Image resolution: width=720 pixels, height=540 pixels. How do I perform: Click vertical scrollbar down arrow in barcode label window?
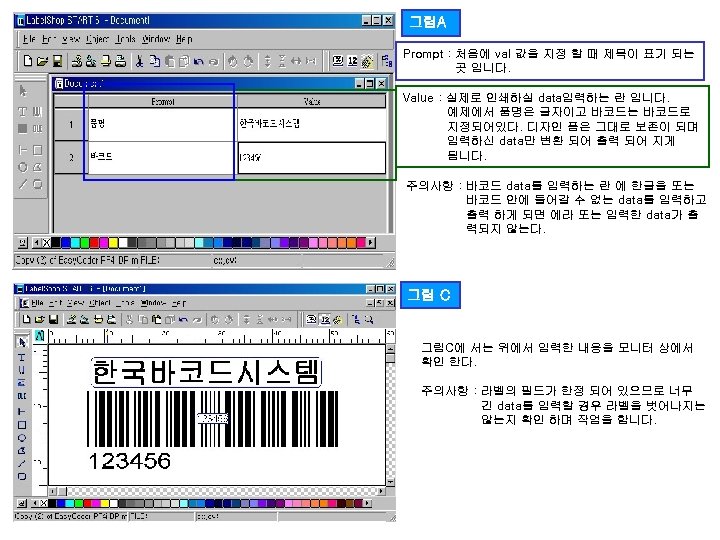390,482
